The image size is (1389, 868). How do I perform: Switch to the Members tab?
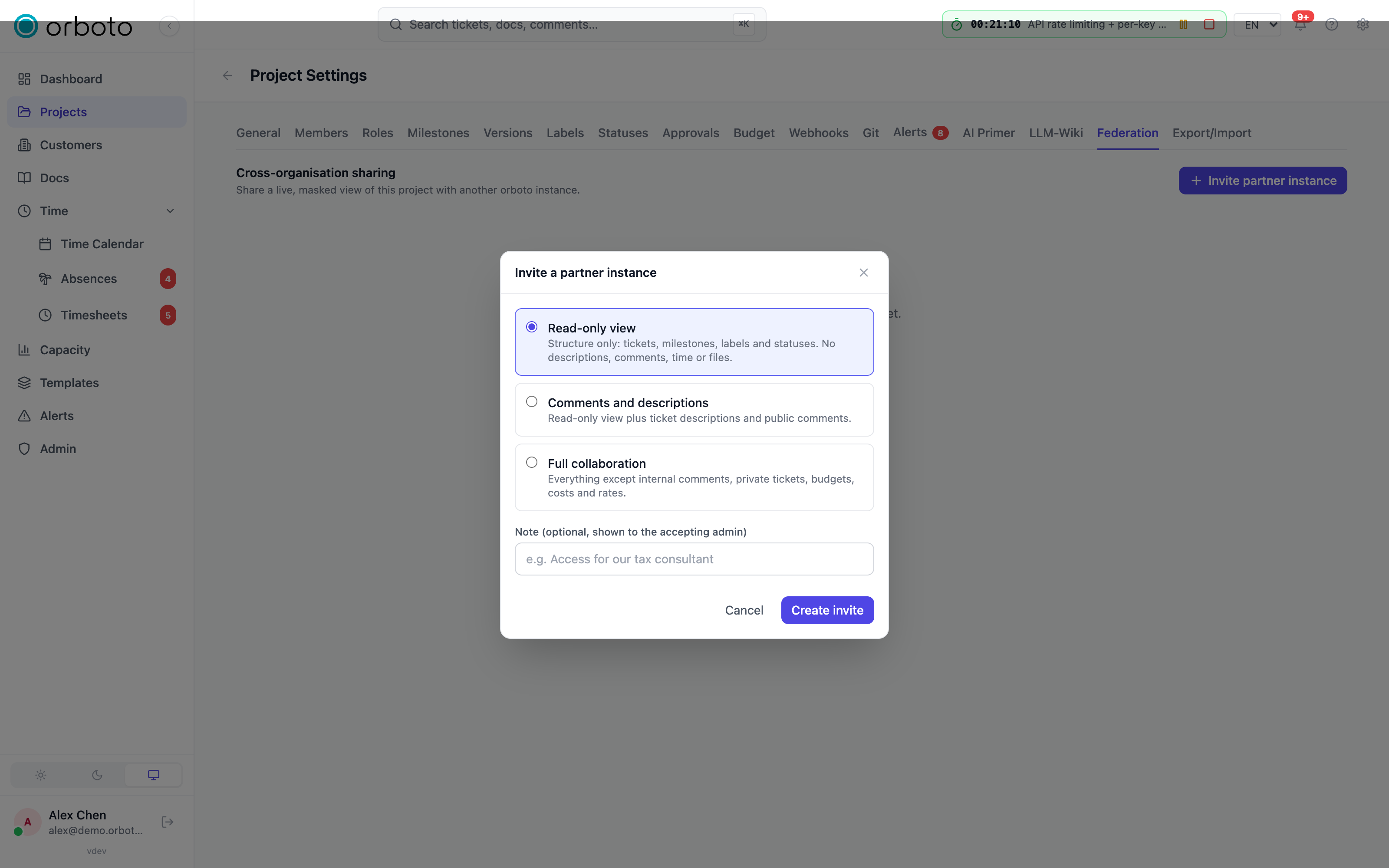(321, 133)
